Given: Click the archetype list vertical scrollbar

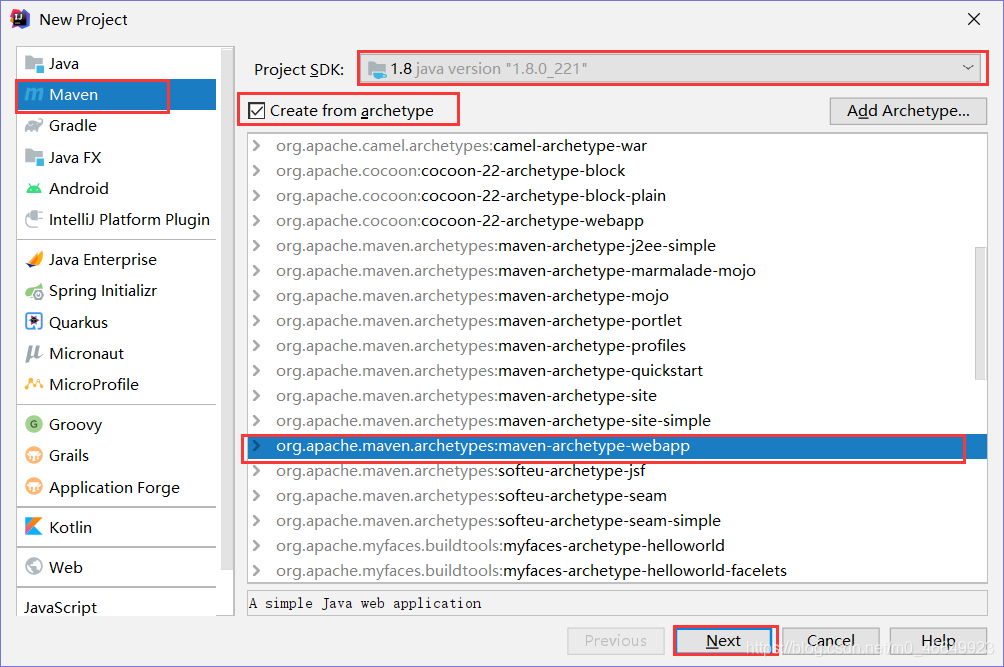Looking at the screenshot, I should tap(980, 313).
